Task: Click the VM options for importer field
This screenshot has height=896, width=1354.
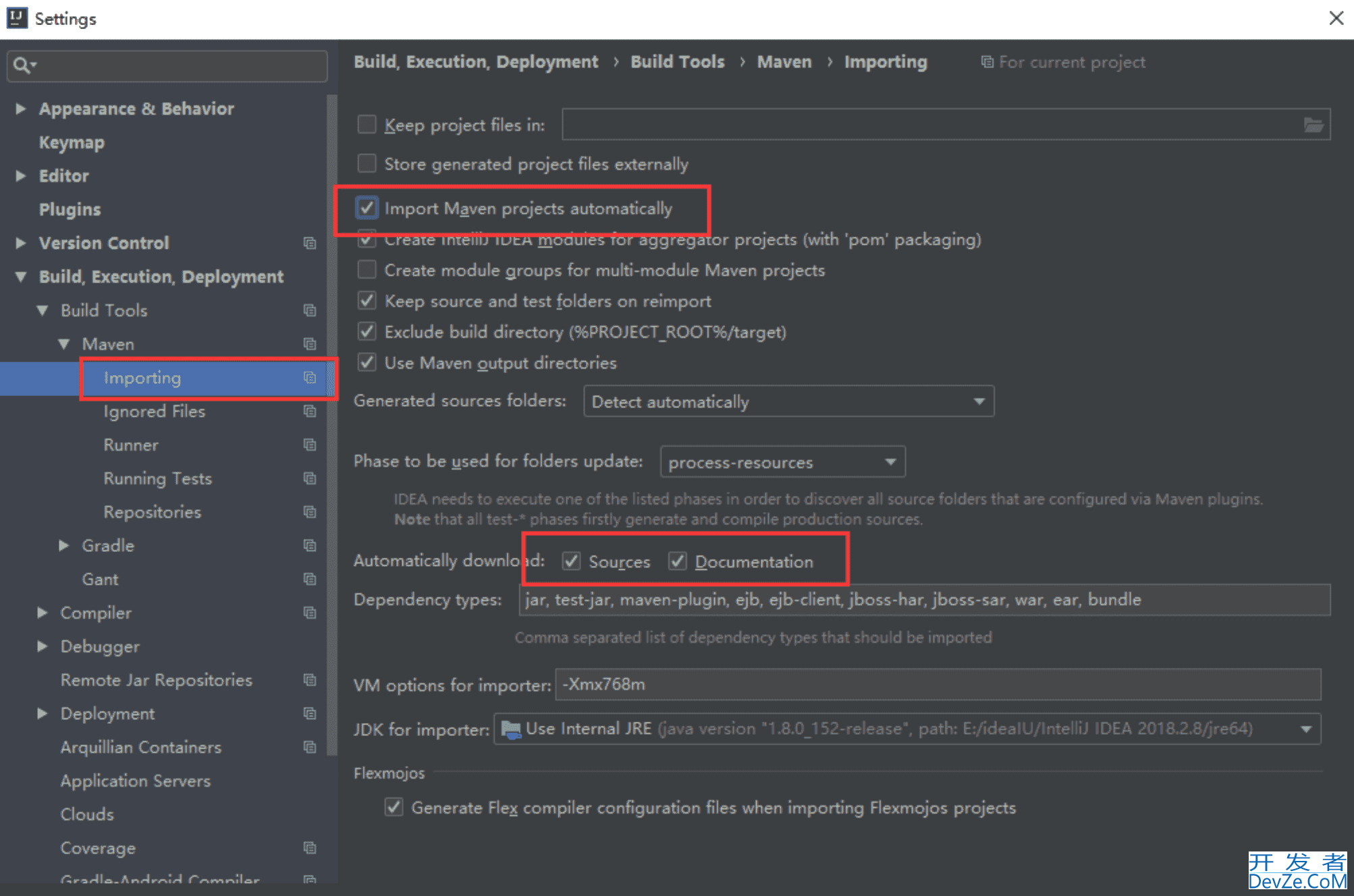Action: (938, 685)
